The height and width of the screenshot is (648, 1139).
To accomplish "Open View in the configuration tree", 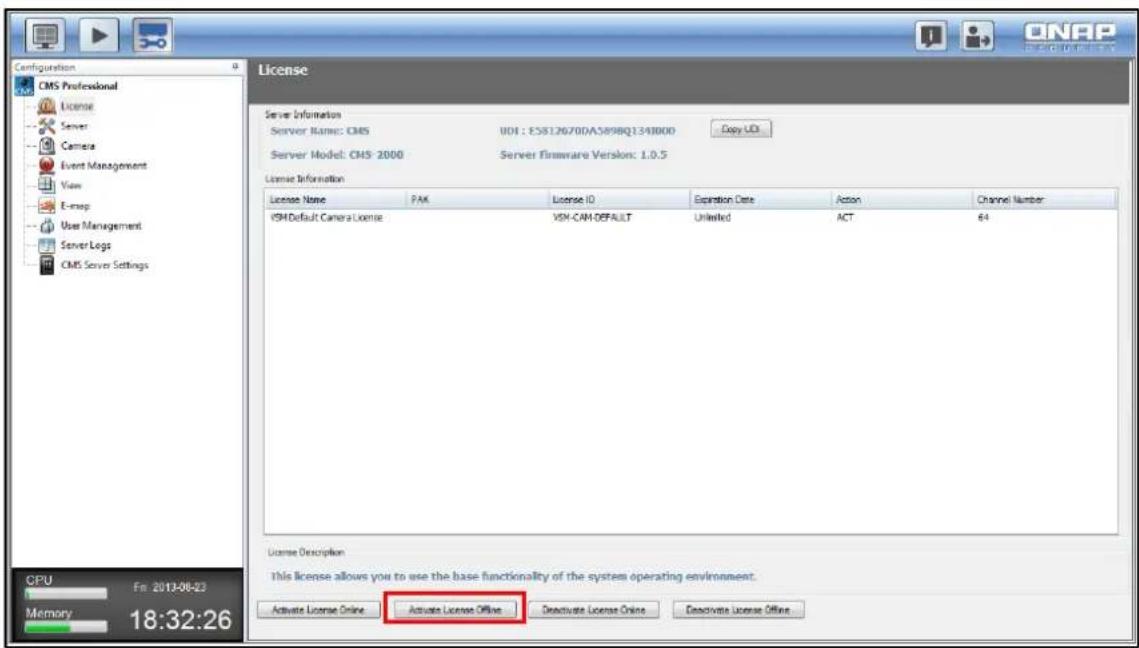I will [72, 185].
